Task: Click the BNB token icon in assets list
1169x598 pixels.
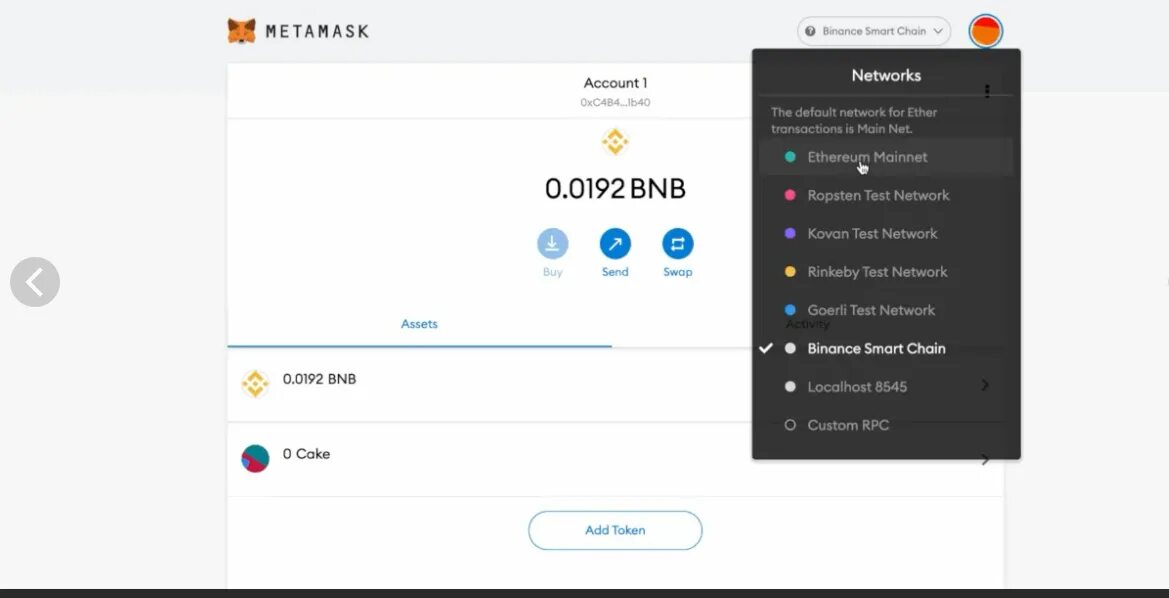Action: [x=255, y=384]
